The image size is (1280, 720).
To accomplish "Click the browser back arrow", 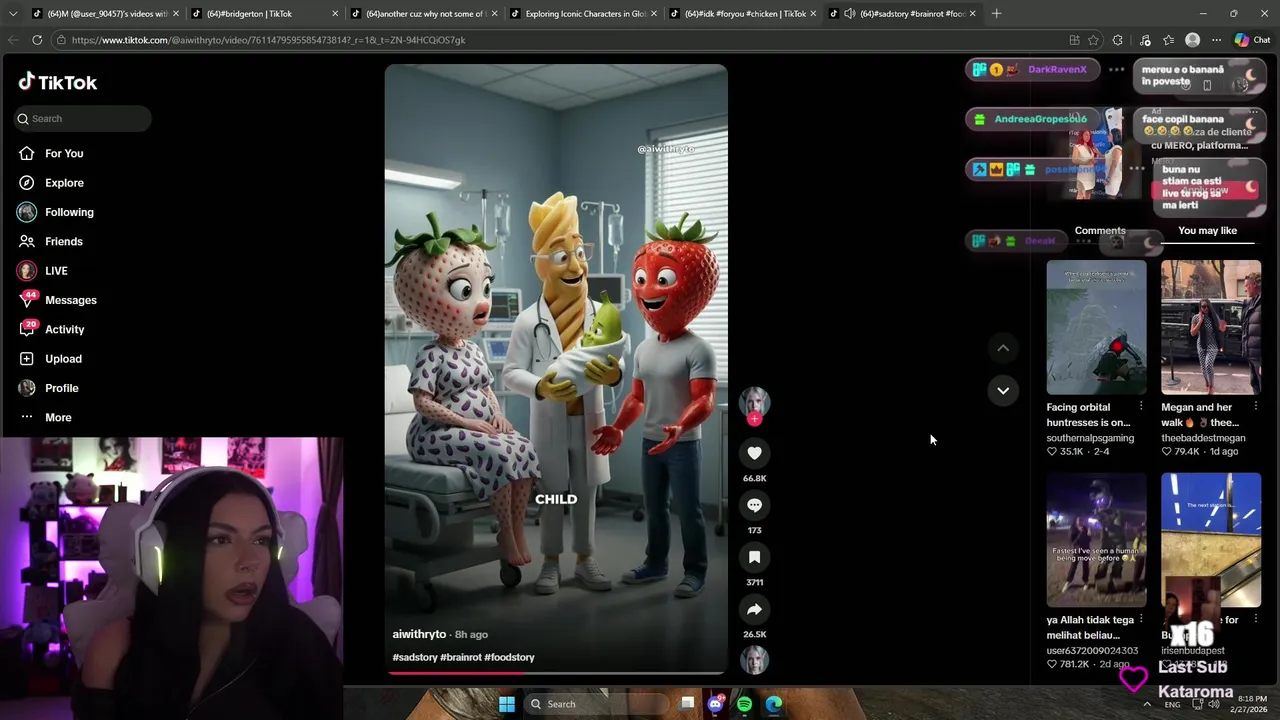I will coord(13,40).
